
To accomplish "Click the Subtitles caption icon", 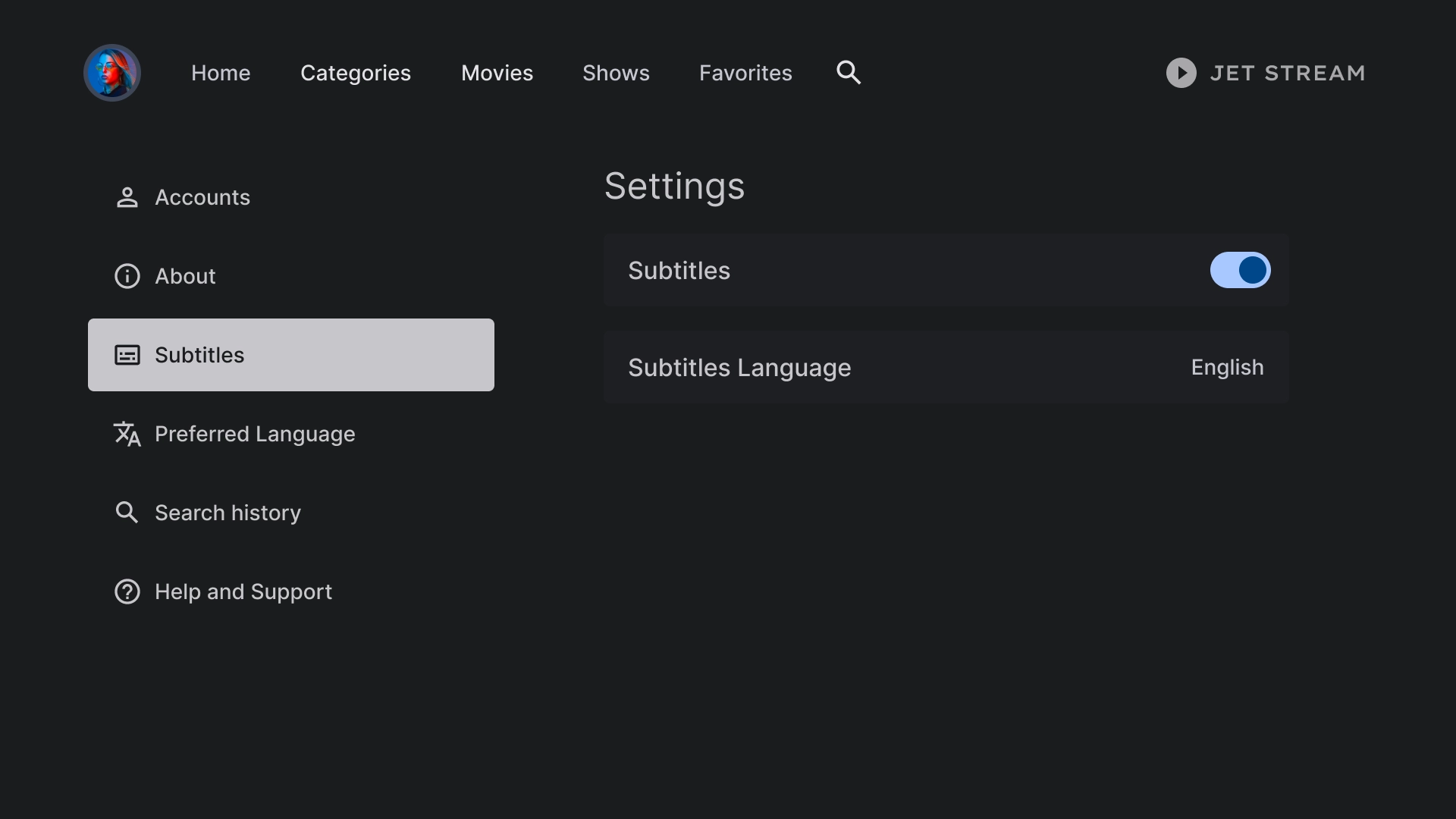I will [127, 355].
